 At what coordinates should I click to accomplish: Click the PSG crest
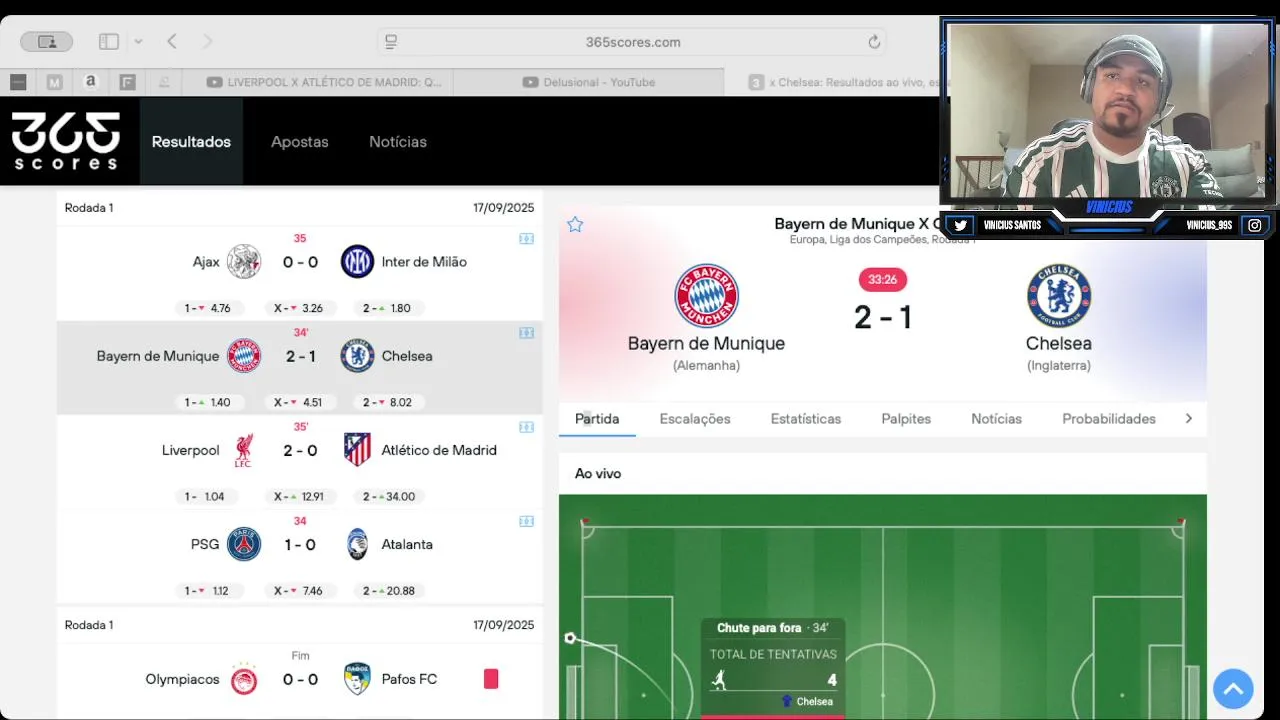pyautogui.click(x=244, y=544)
